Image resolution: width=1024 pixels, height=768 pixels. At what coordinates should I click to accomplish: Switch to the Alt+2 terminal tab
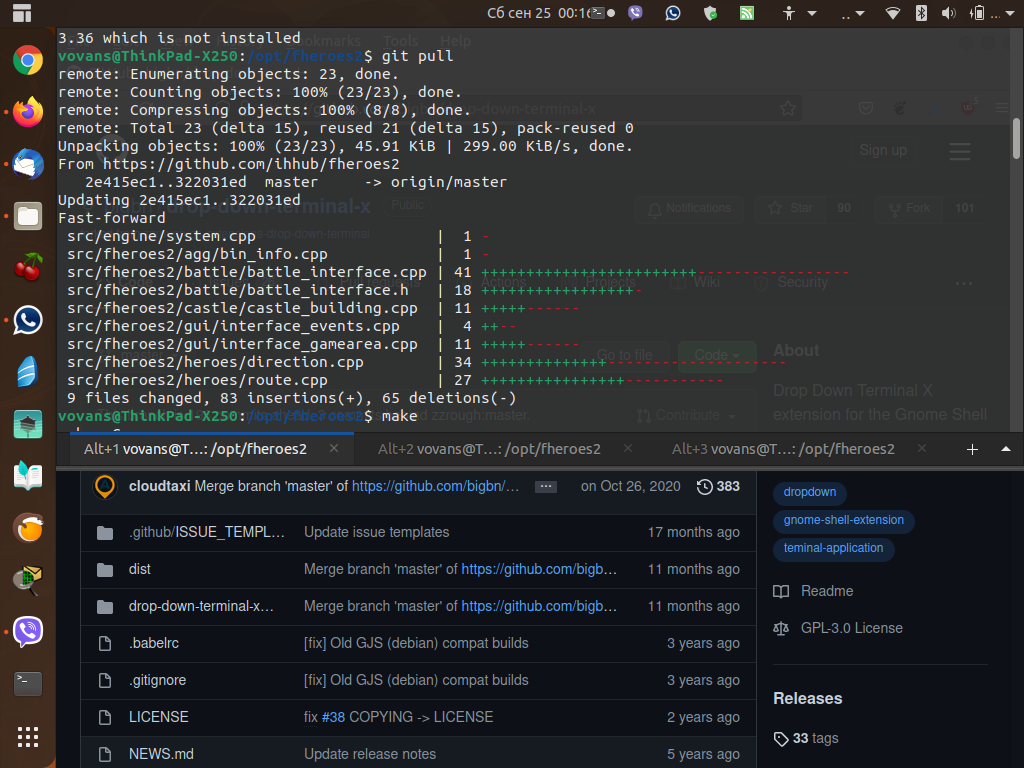(488, 449)
